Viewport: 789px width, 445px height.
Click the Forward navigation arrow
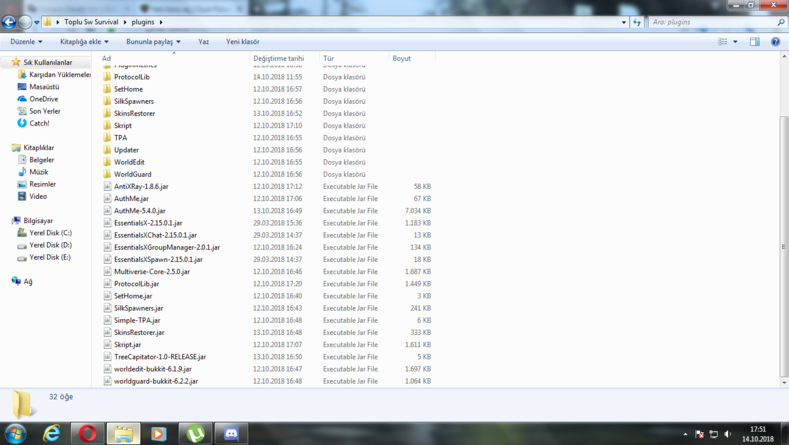point(25,22)
